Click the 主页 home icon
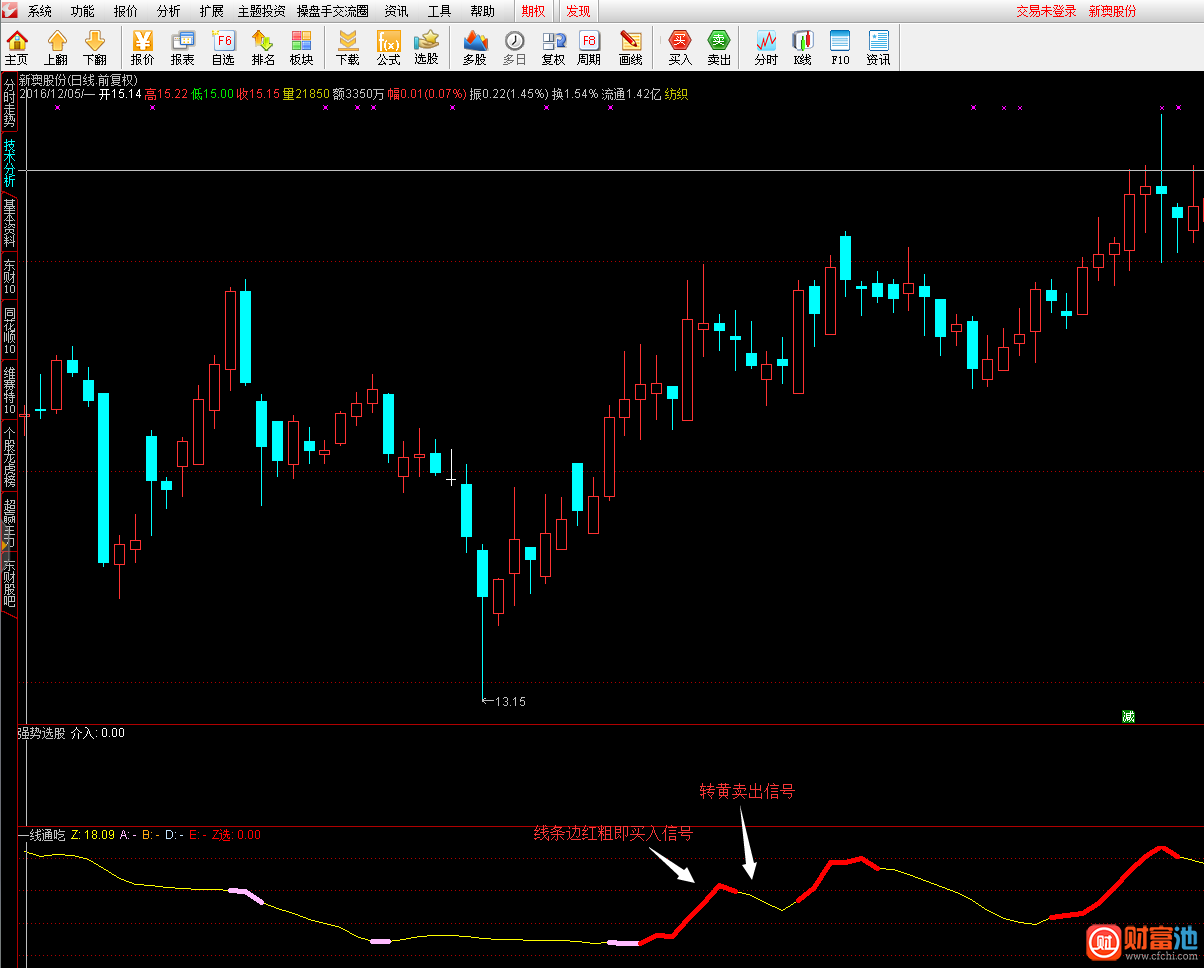Screen dimensions: 1204x968 (x=17, y=47)
